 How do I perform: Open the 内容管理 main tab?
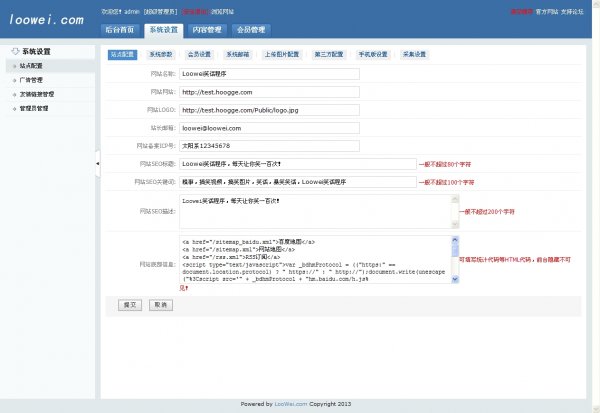coord(207,30)
